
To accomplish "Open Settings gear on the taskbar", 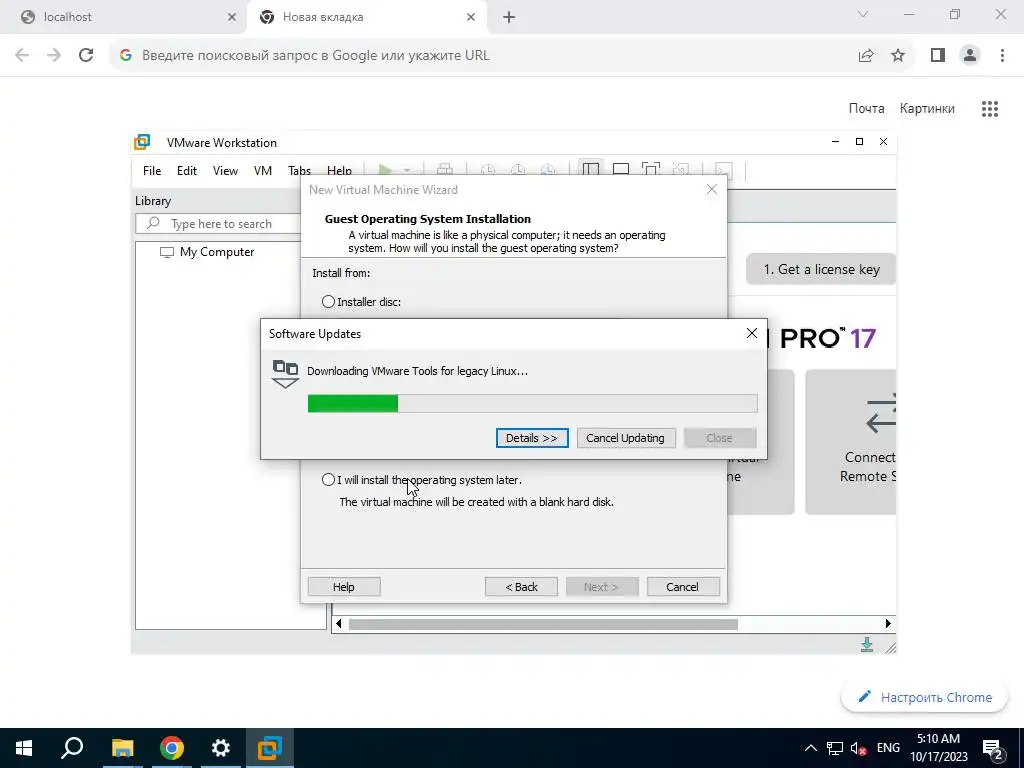I will (x=221, y=748).
